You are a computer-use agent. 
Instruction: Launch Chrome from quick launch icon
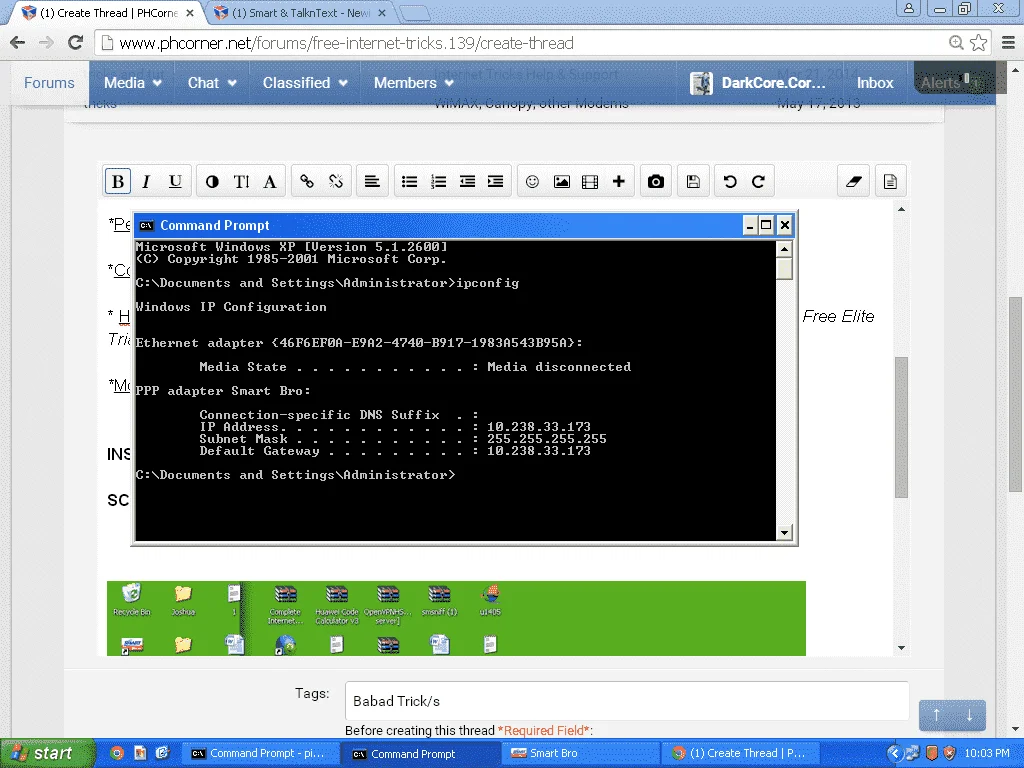point(116,753)
